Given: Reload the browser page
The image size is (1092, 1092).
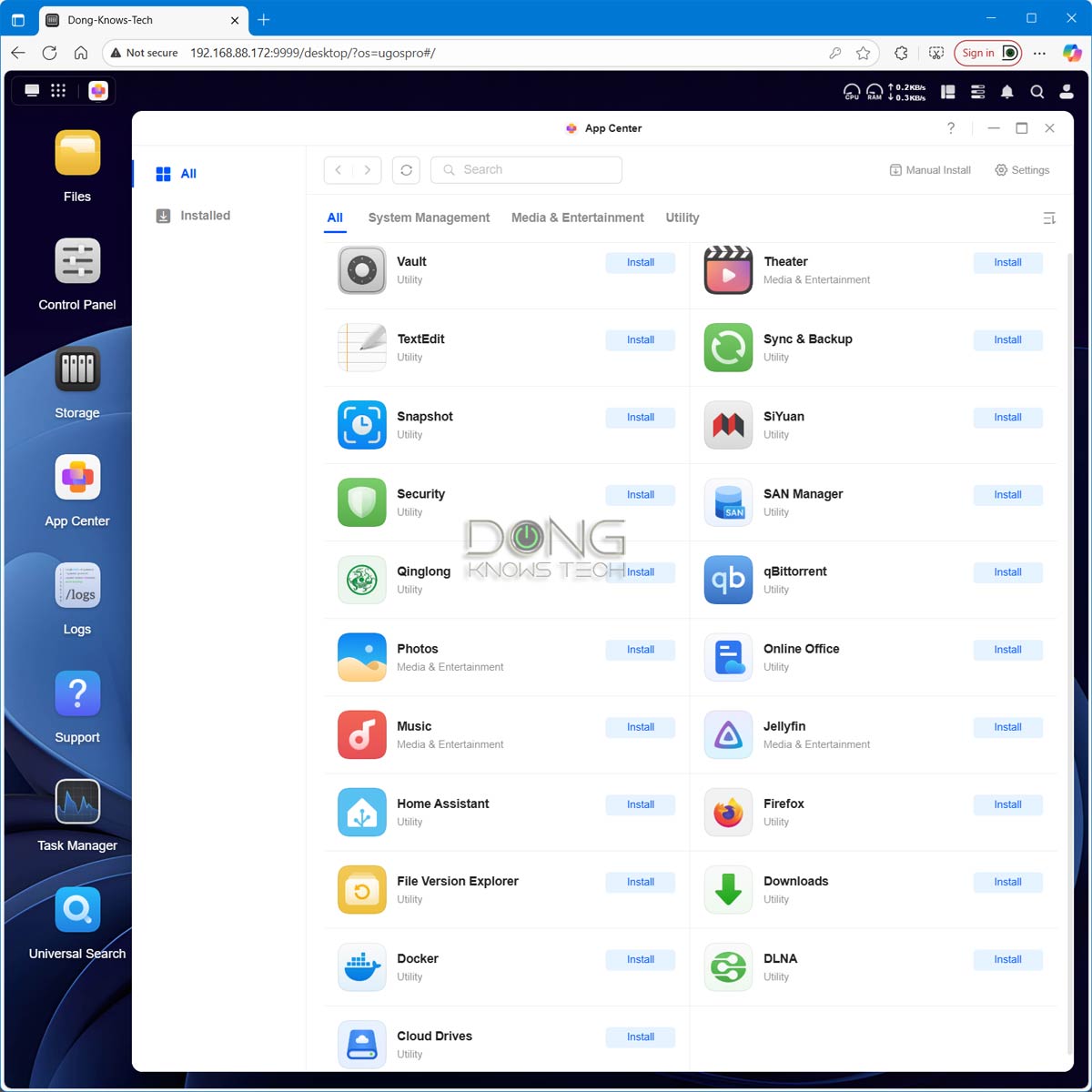Looking at the screenshot, I should (50, 53).
